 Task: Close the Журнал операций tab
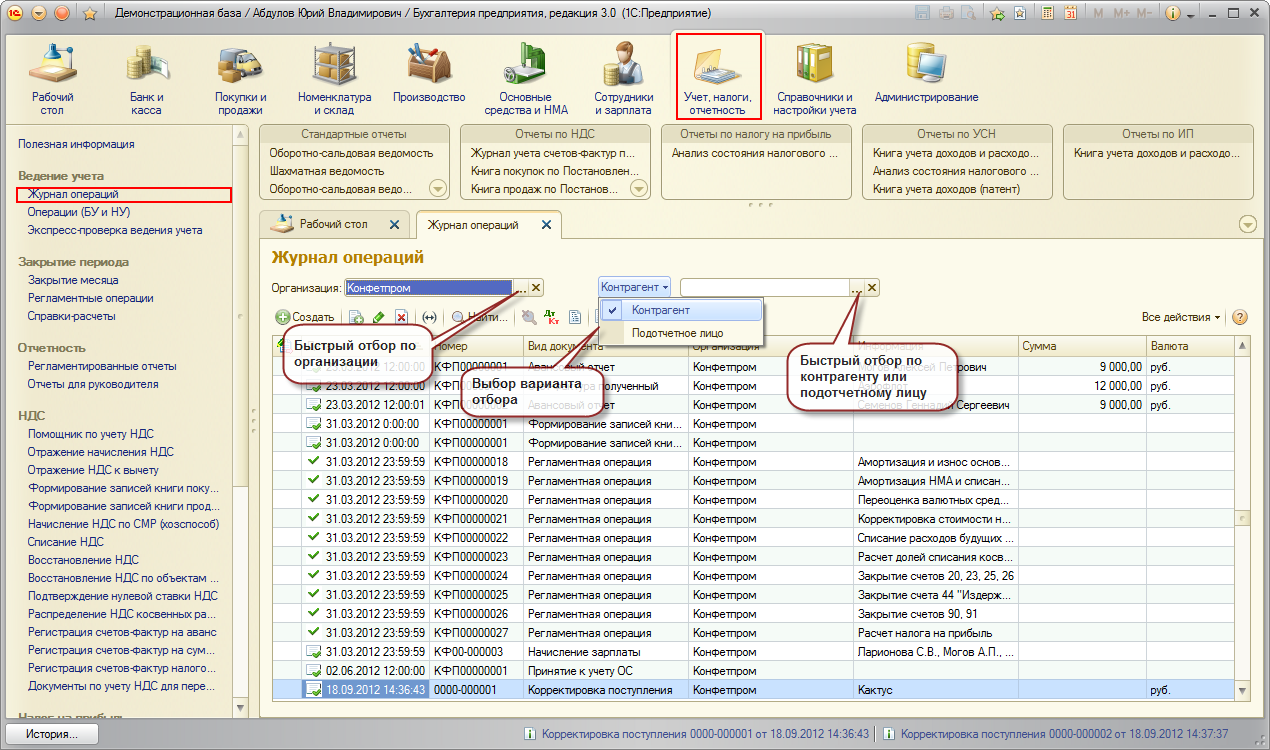[x=546, y=225]
